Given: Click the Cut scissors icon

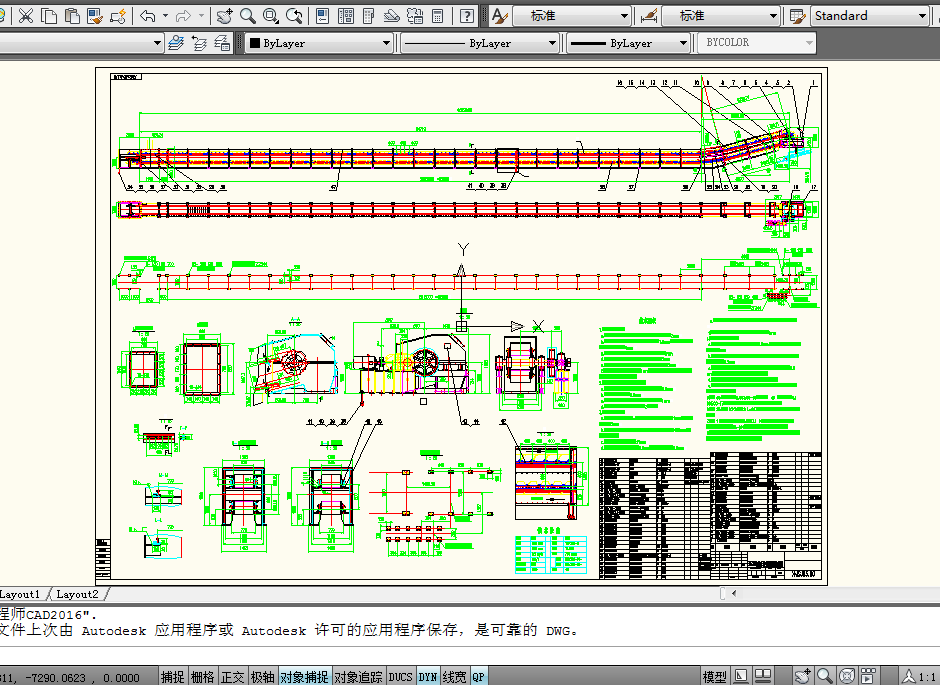Looking at the screenshot, I should point(26,16).
